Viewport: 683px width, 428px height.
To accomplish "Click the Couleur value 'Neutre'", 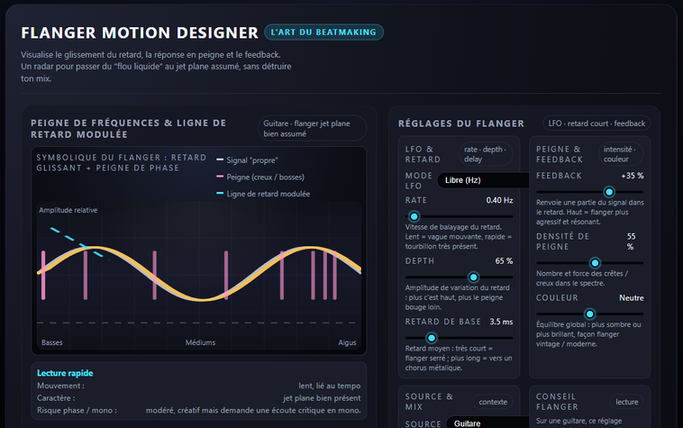I will pos(632,298).
